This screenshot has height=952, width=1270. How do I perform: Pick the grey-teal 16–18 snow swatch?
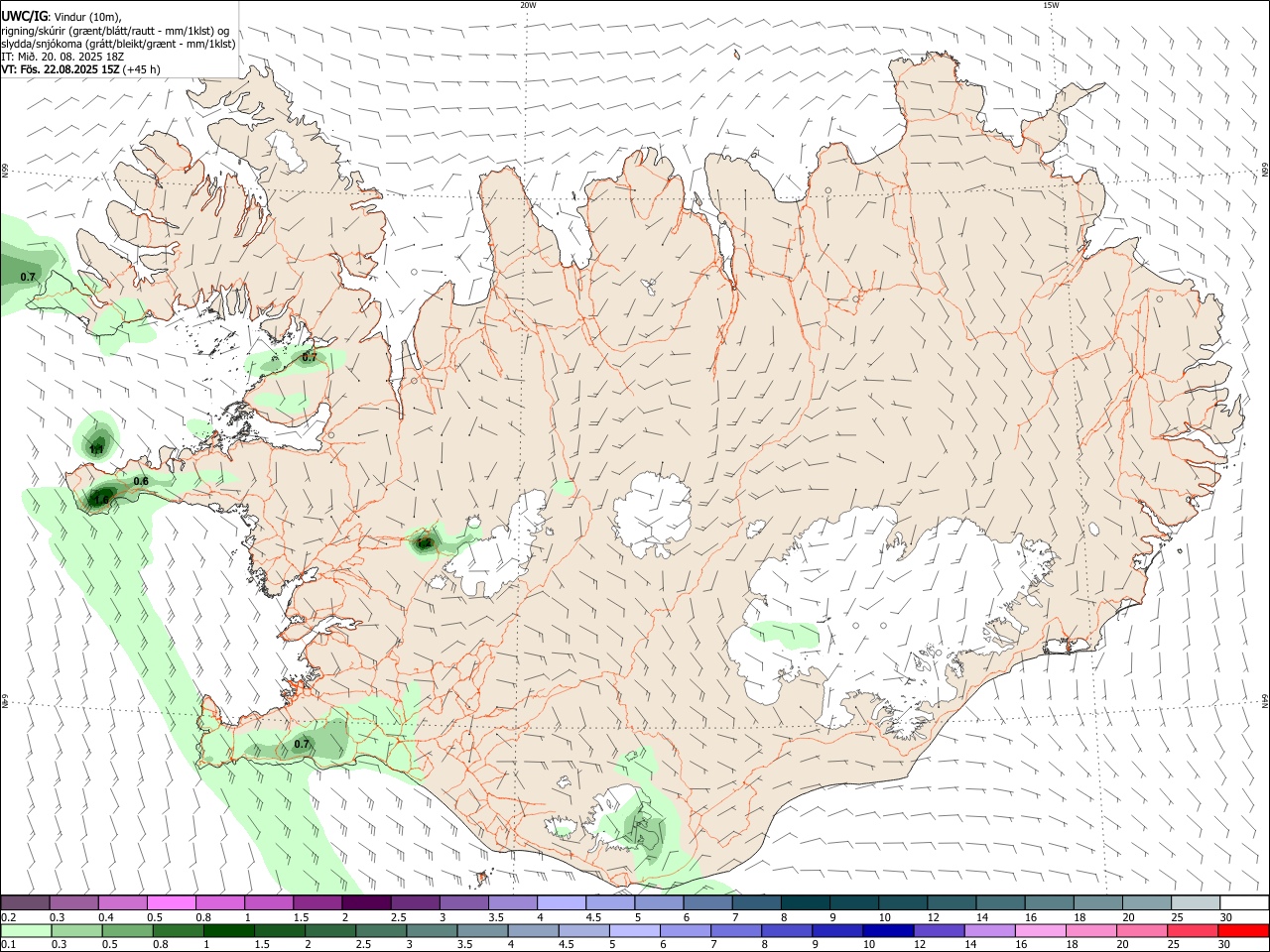pos(1049,903)
